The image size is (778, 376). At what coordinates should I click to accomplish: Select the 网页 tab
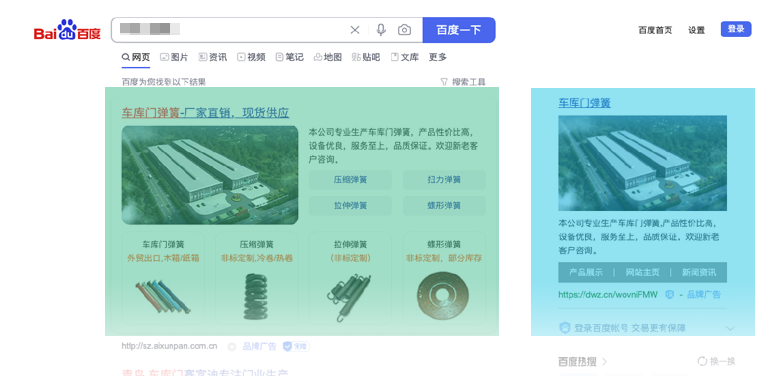[x=136, y=57]
